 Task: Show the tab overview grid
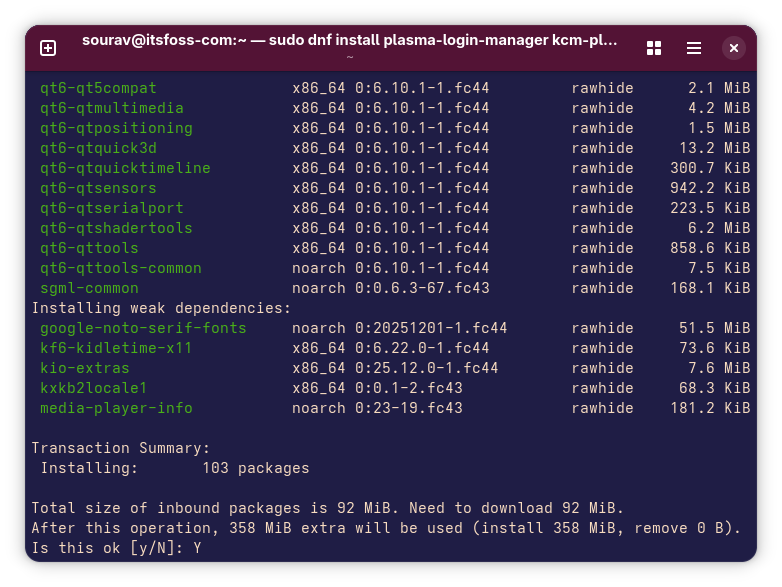(x=654, y=48)
